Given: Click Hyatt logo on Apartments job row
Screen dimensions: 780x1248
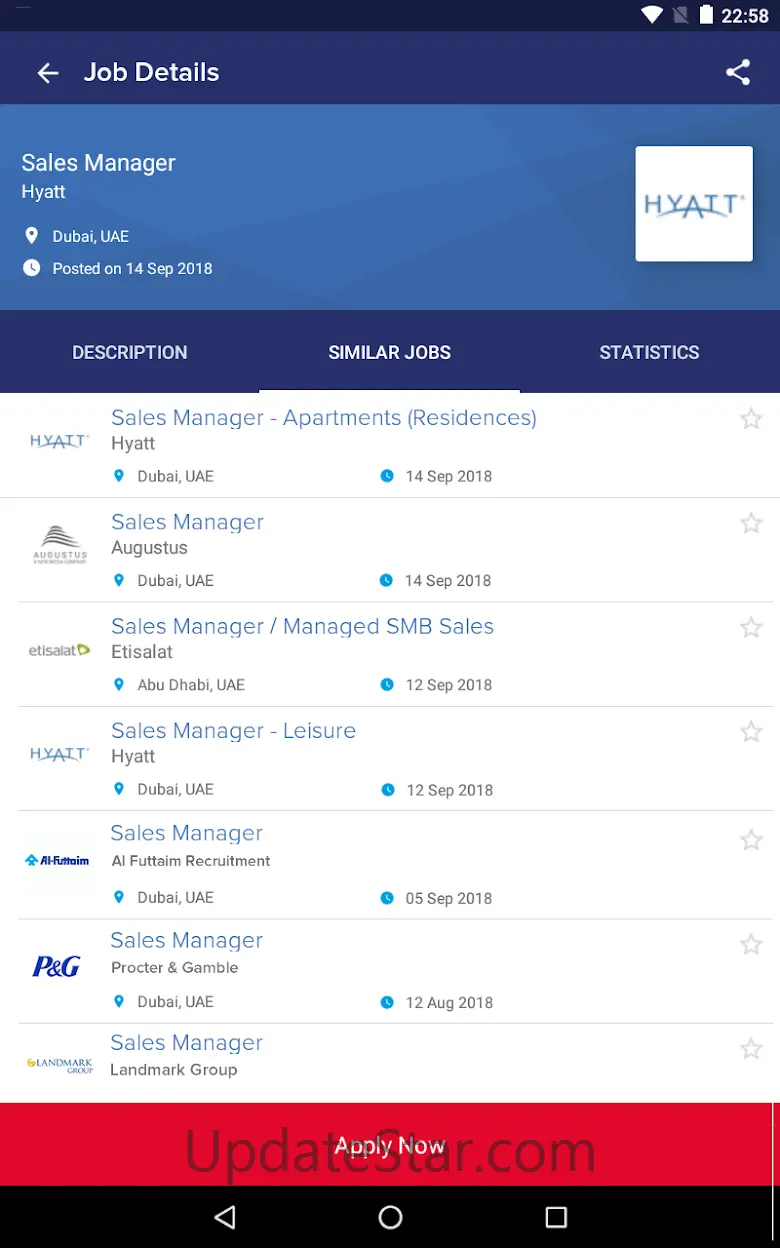Looking at the screenshot, I should (x=59, y=441).
